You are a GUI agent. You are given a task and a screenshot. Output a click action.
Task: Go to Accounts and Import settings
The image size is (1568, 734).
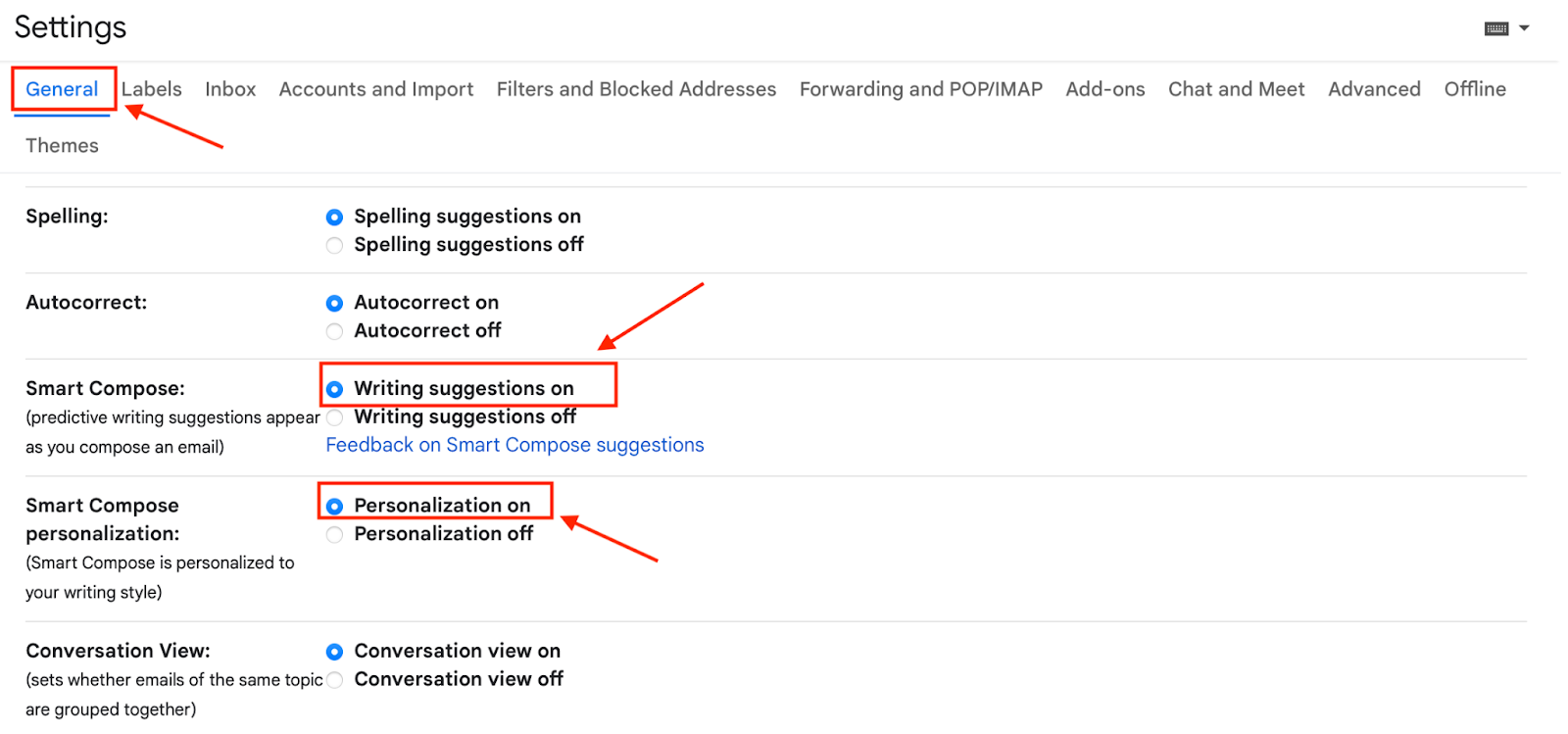click(x=375, y=89)
